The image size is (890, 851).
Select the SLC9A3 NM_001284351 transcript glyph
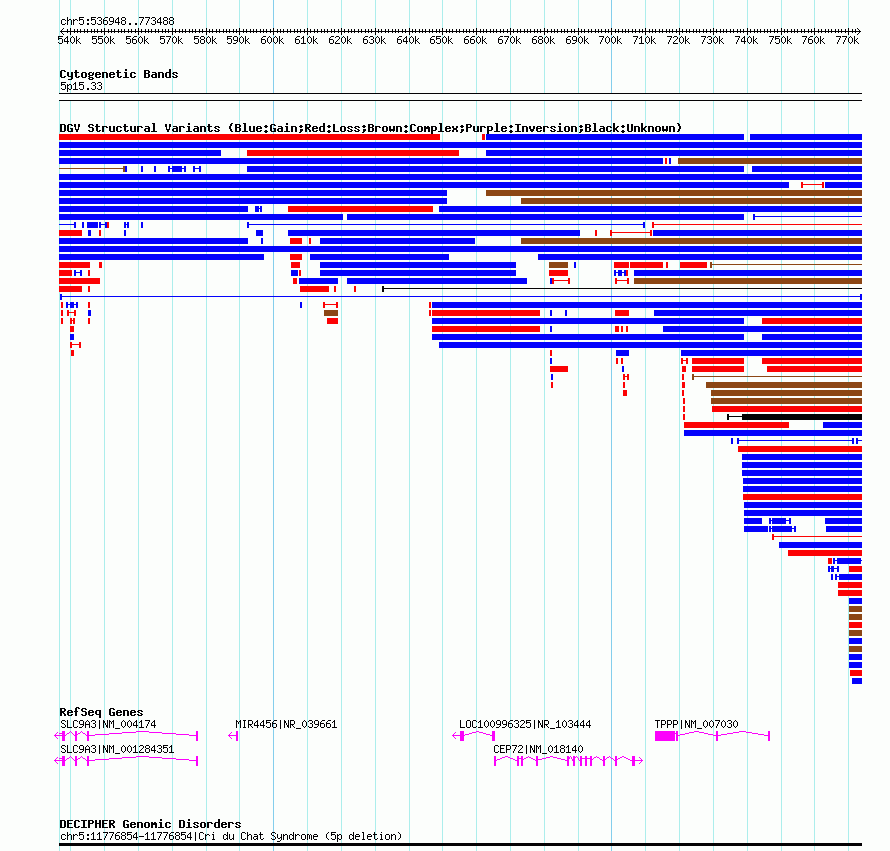(126, 761)
